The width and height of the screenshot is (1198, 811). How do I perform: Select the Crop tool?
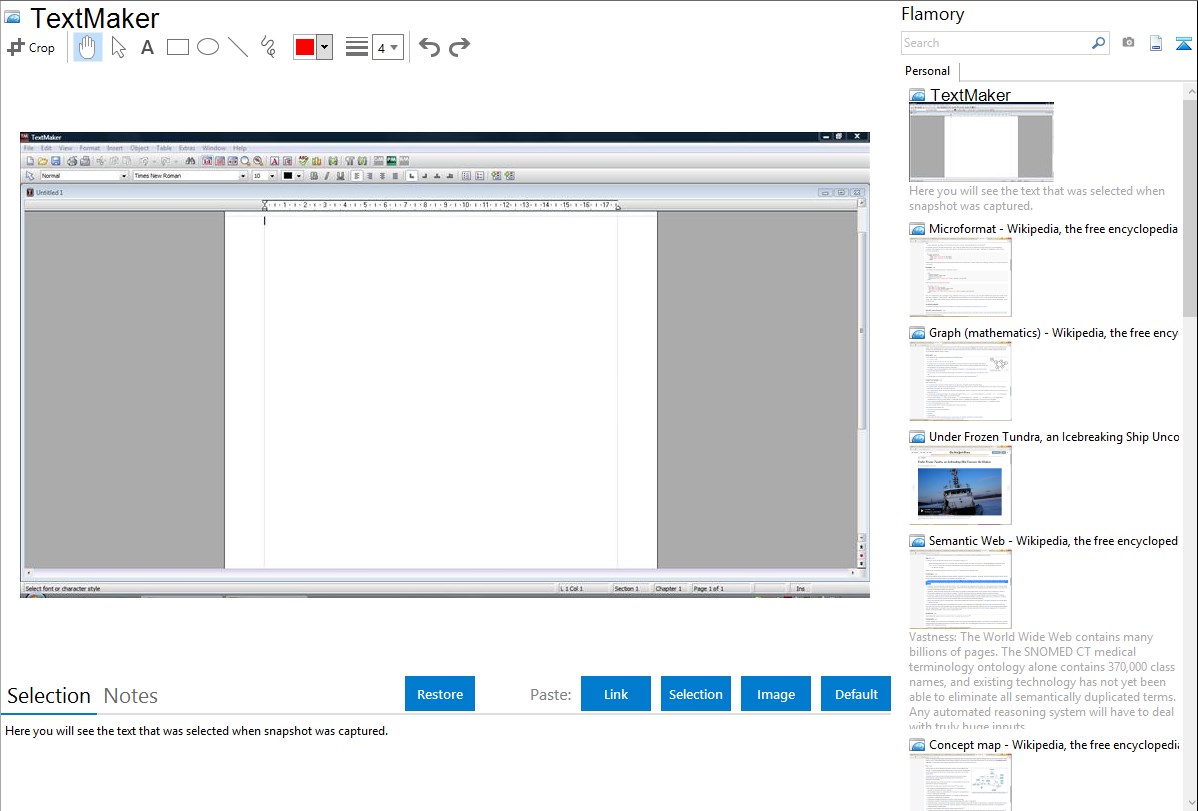31,47
